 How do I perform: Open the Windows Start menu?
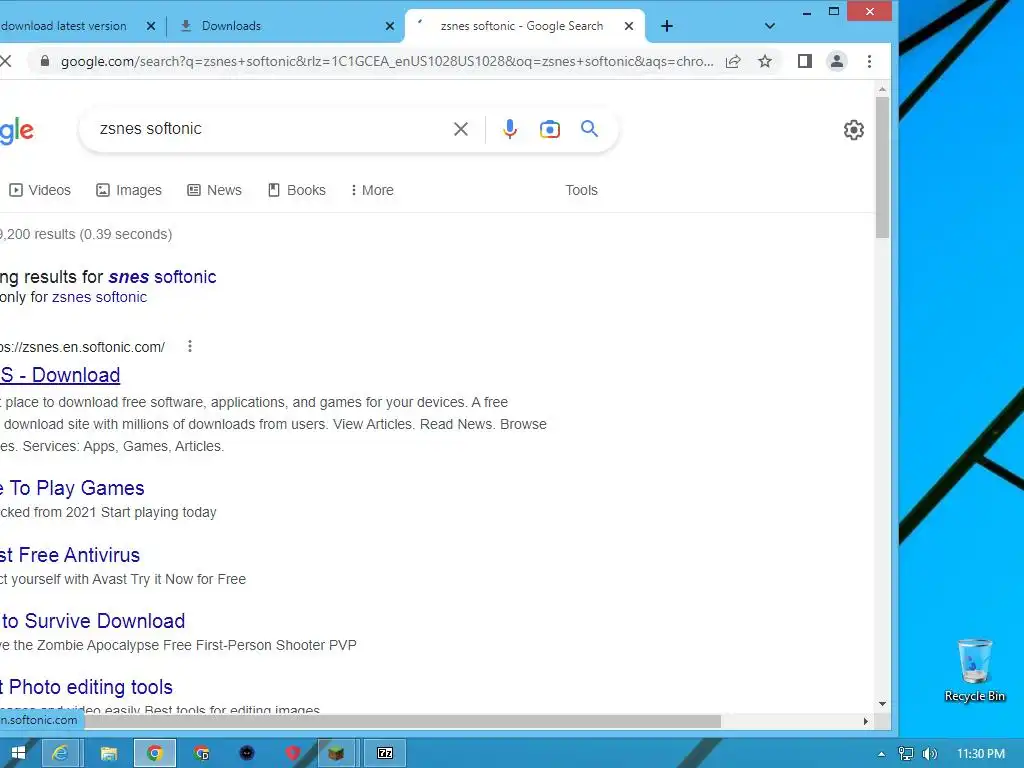click(x=18, y=753)
